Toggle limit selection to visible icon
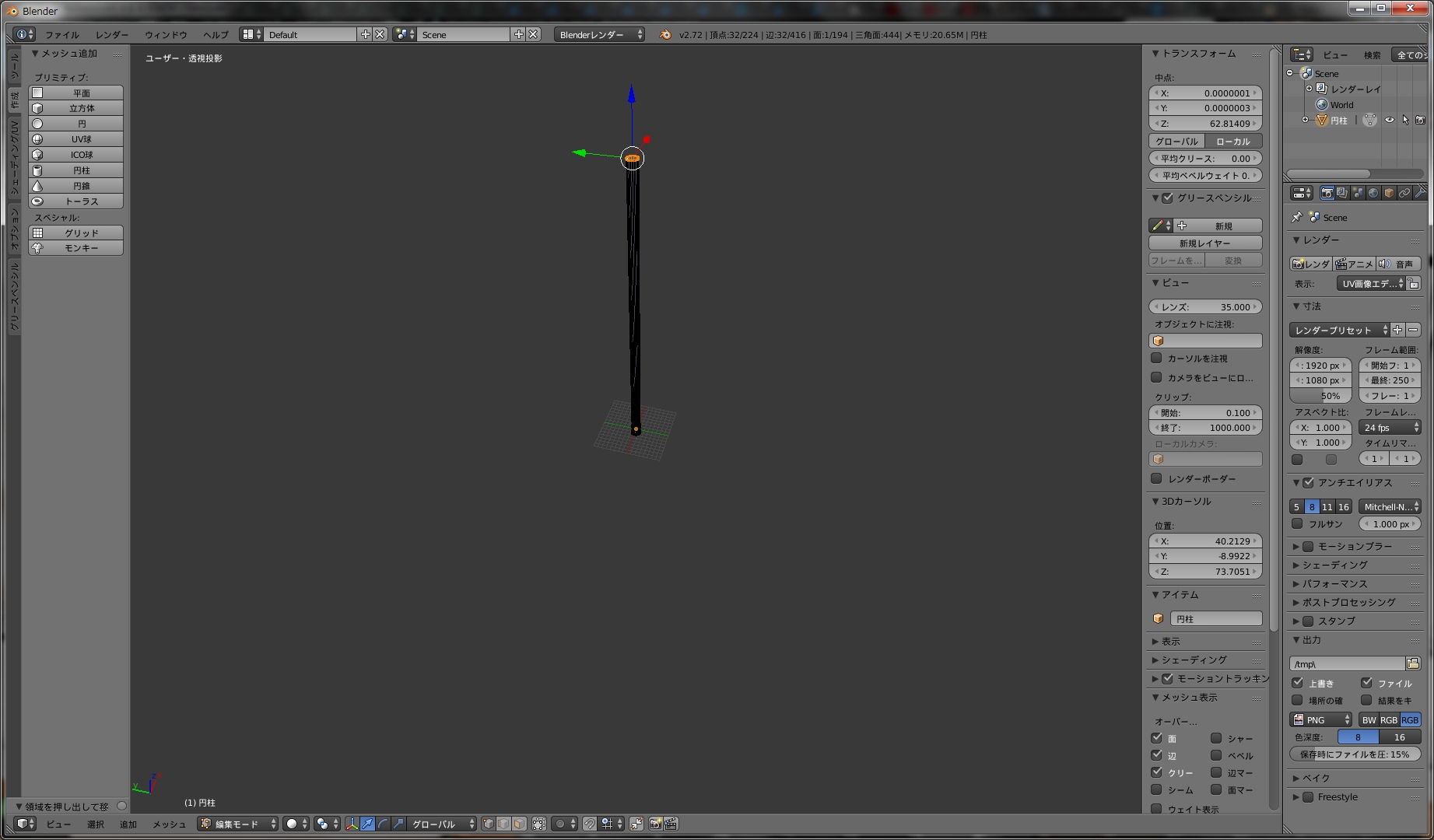The height and width of the screenshot is (840, 1434). tap(538, 824)
